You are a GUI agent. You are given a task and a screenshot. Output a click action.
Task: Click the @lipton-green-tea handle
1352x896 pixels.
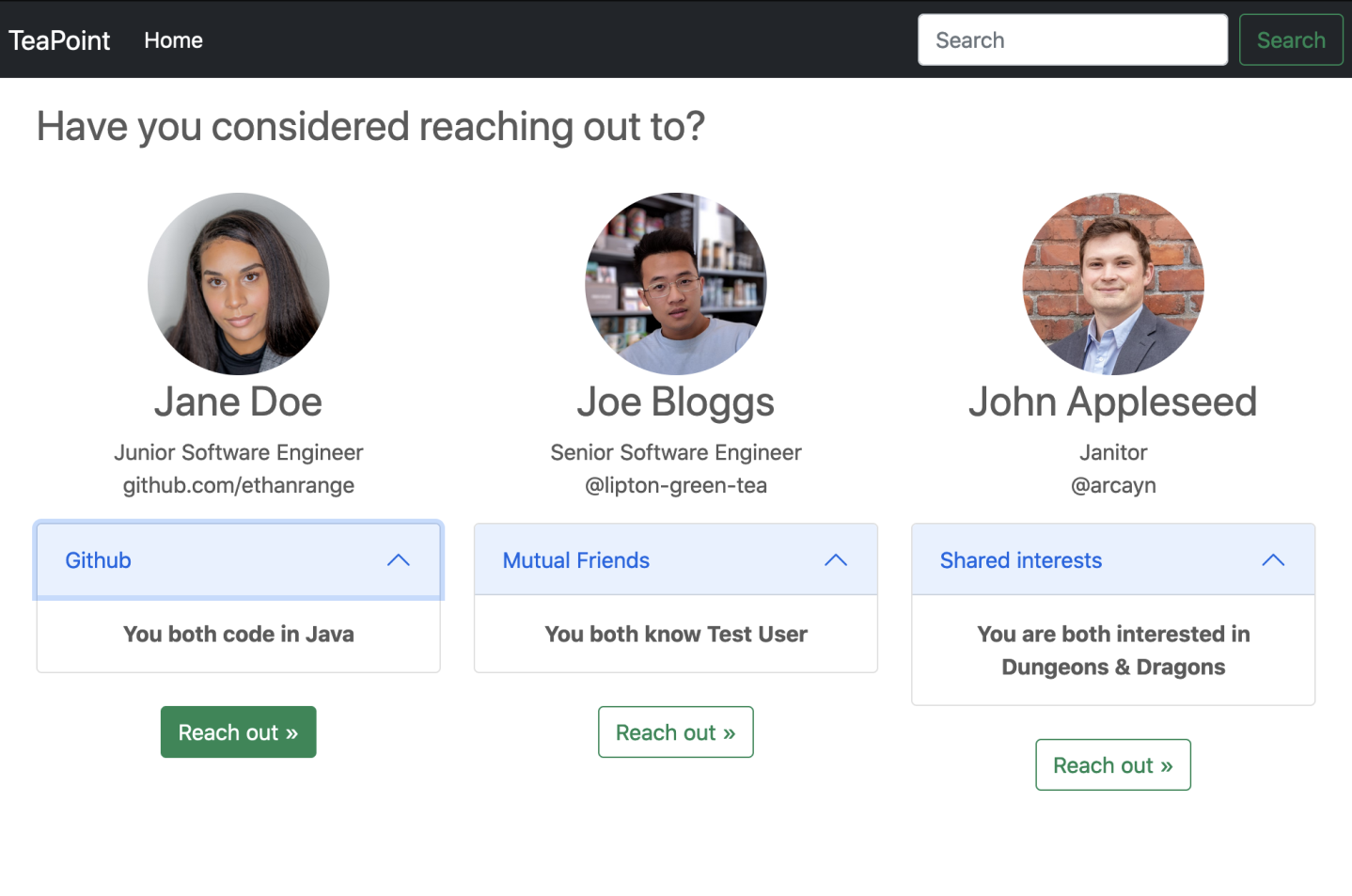pos(676,485)
